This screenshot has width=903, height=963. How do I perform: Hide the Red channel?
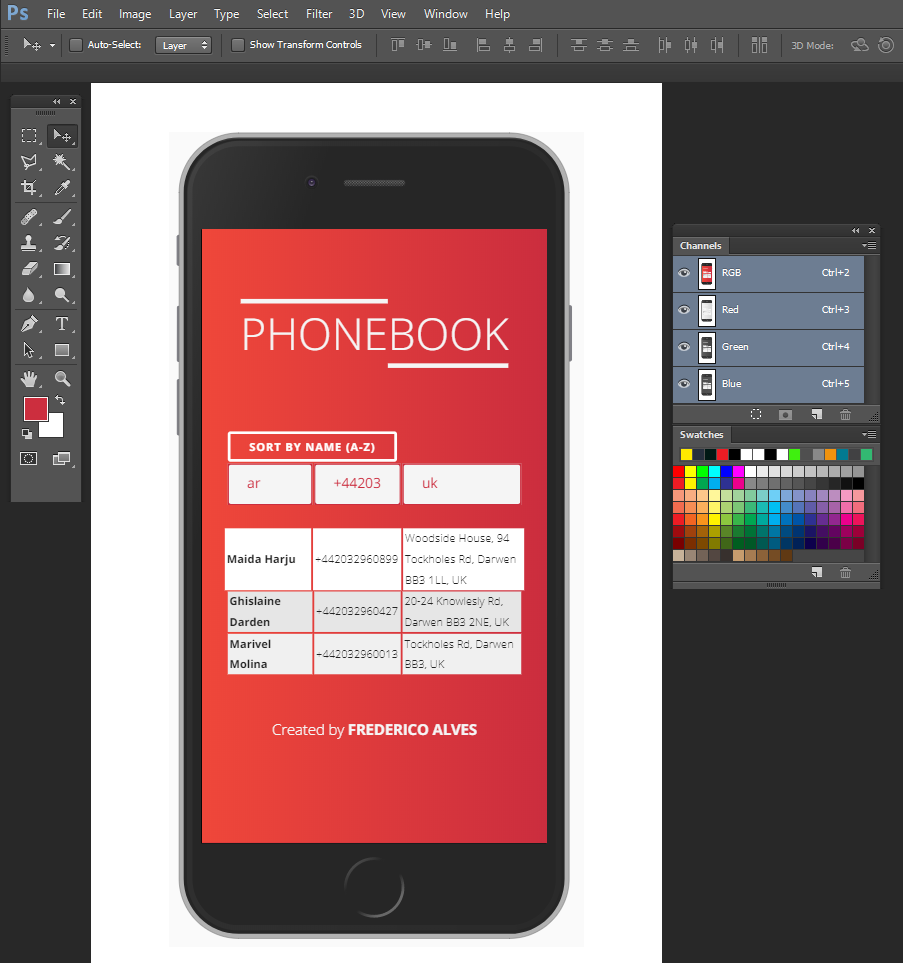[x=683, y=310]
